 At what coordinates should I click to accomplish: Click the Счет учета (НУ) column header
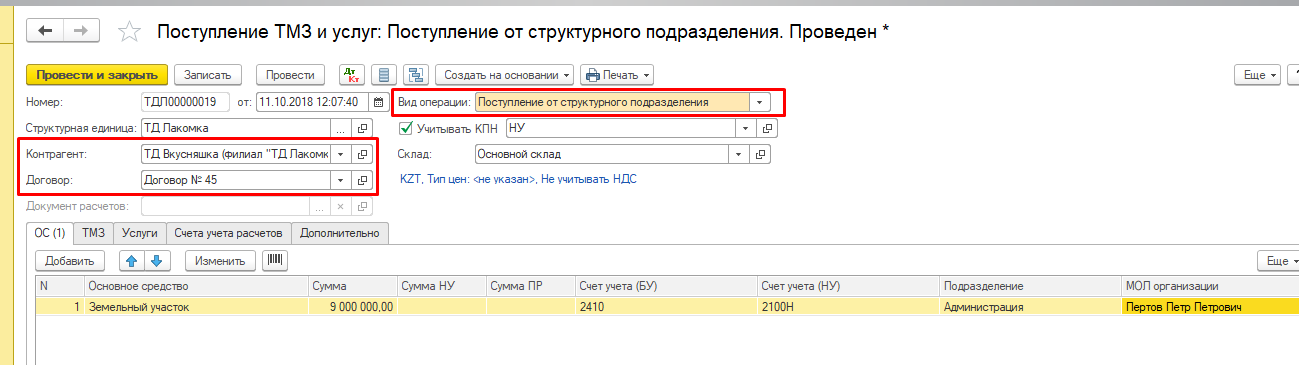pos(848,287)
